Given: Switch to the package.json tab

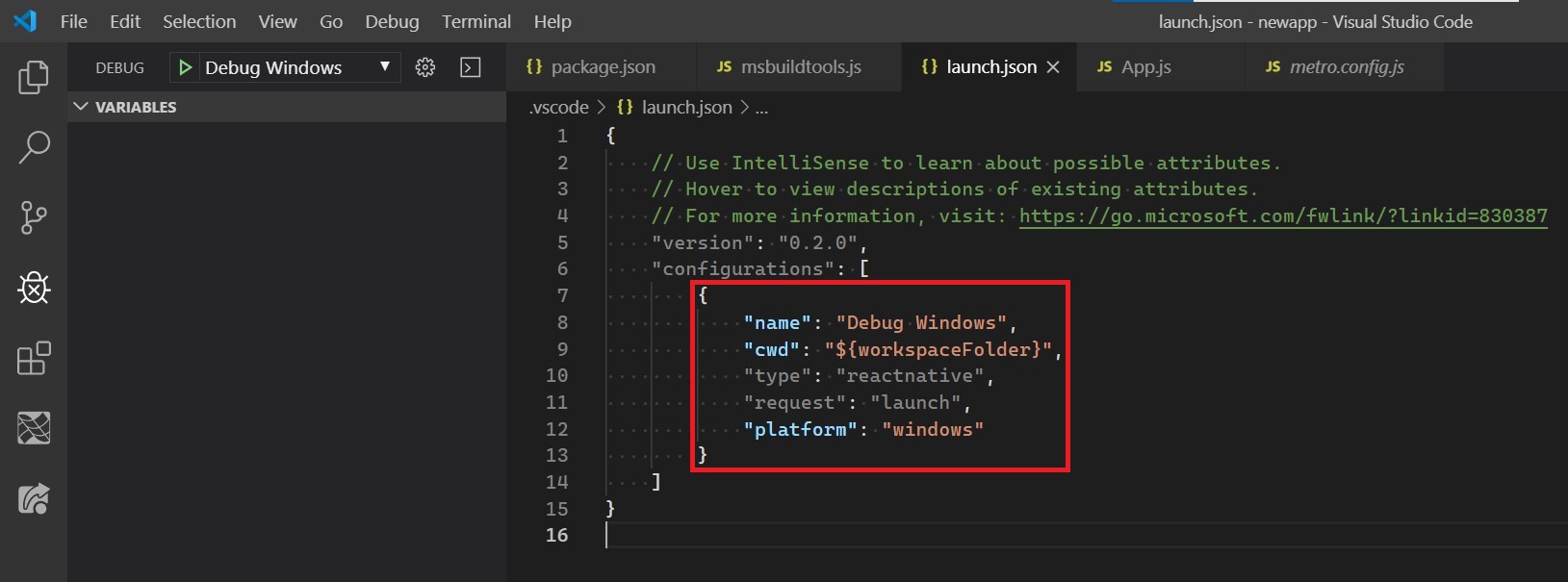Looking at the screenshot, I should click(603, 66).
